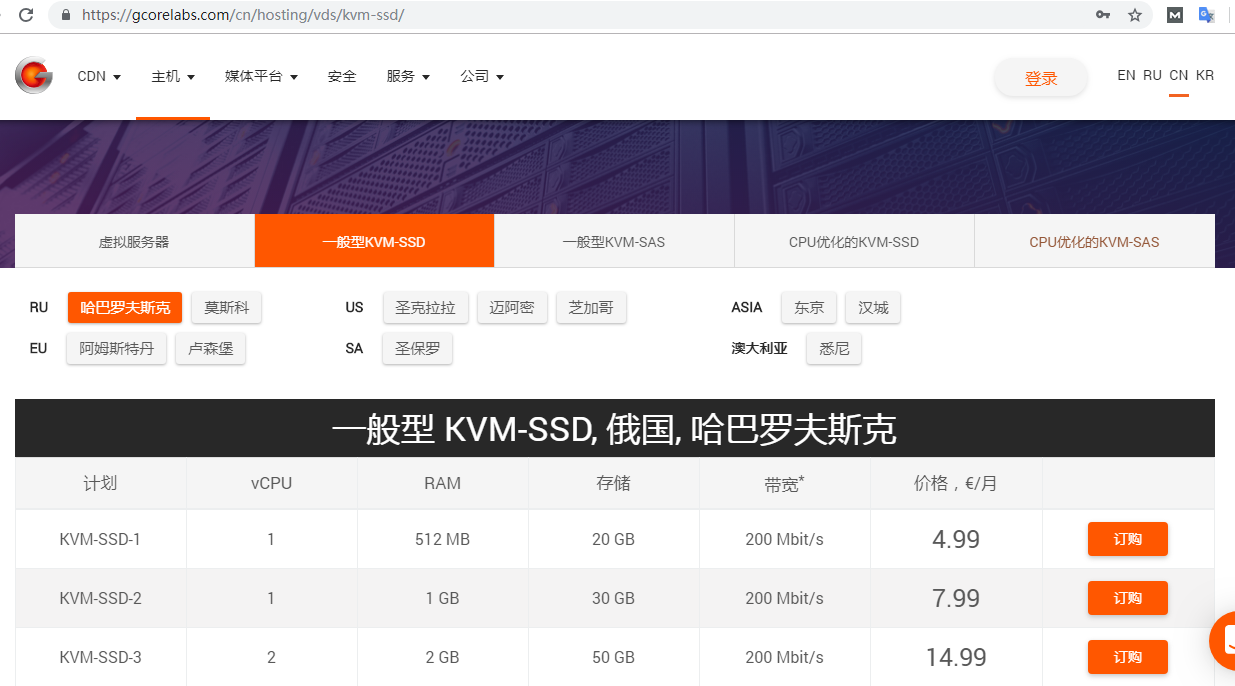Click the padlock site security icon
1235x686 pixels.
click(x=65, y=15)
